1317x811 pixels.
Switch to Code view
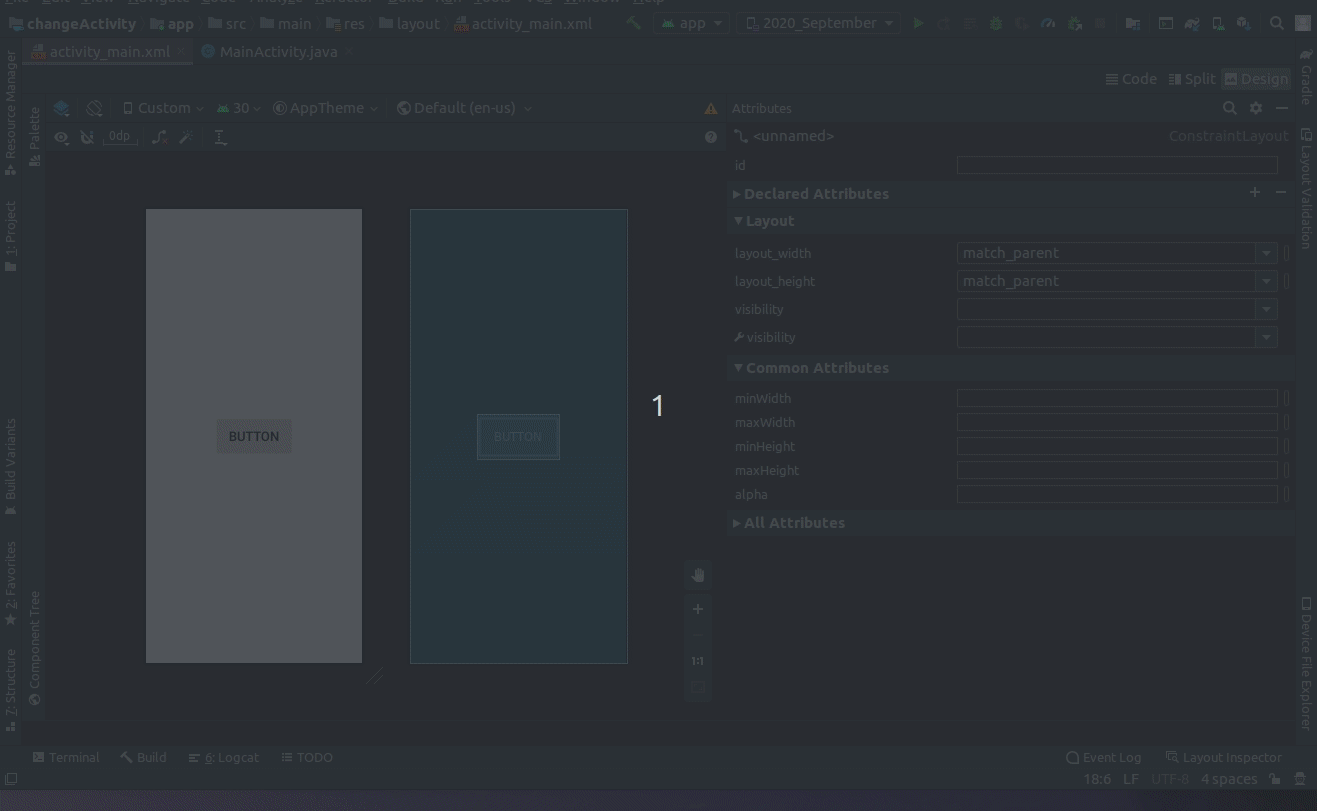1131,79
